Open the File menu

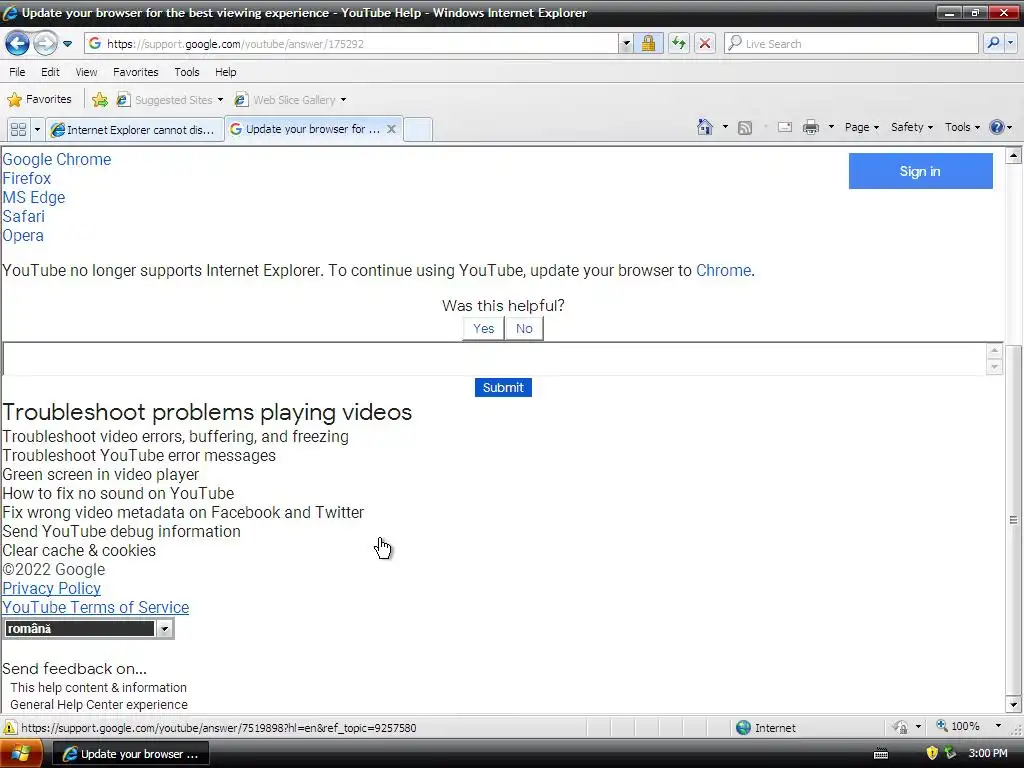17,72
